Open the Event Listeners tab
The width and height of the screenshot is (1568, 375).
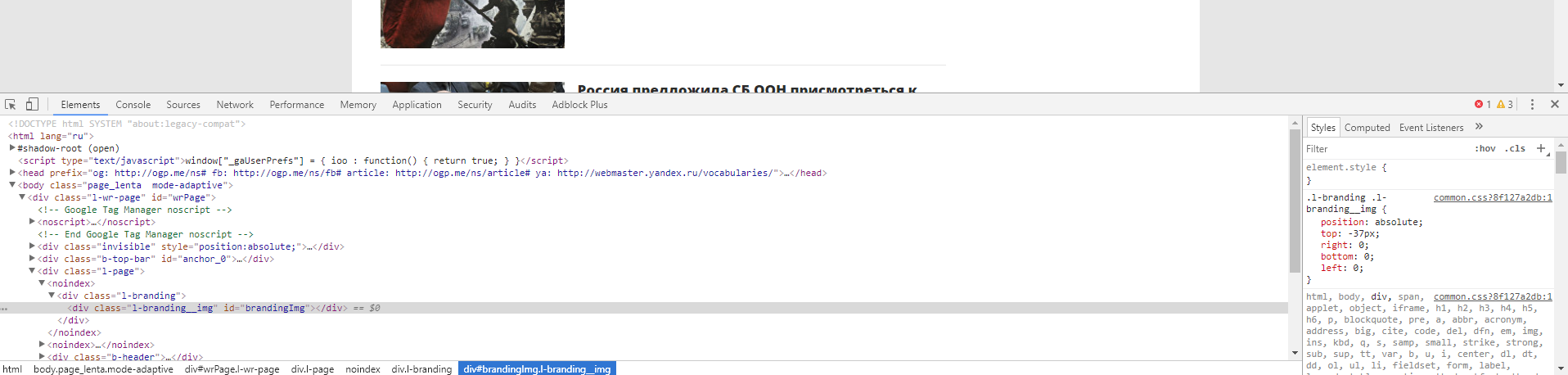pos(1431,128)
